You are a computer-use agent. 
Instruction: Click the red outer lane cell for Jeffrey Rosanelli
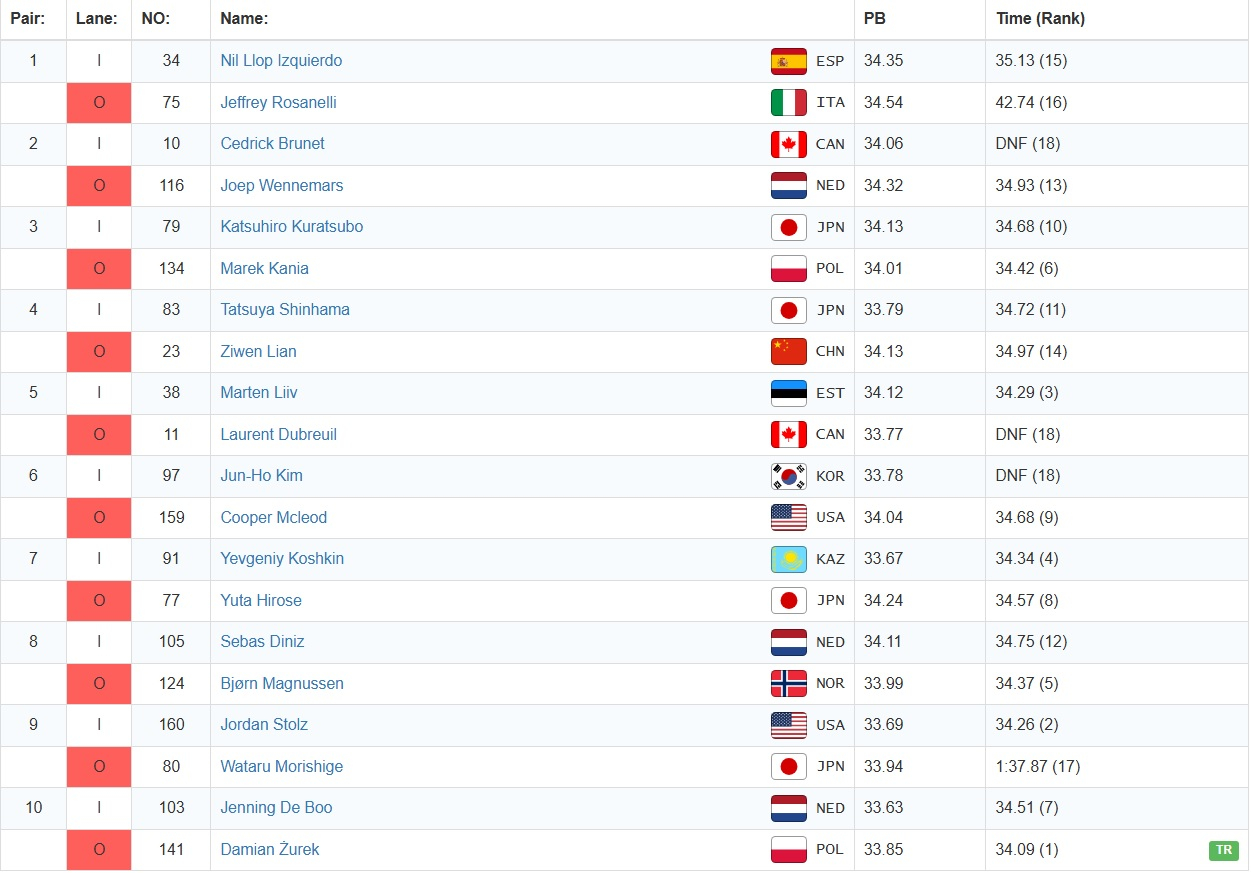[x=99, y=102]
